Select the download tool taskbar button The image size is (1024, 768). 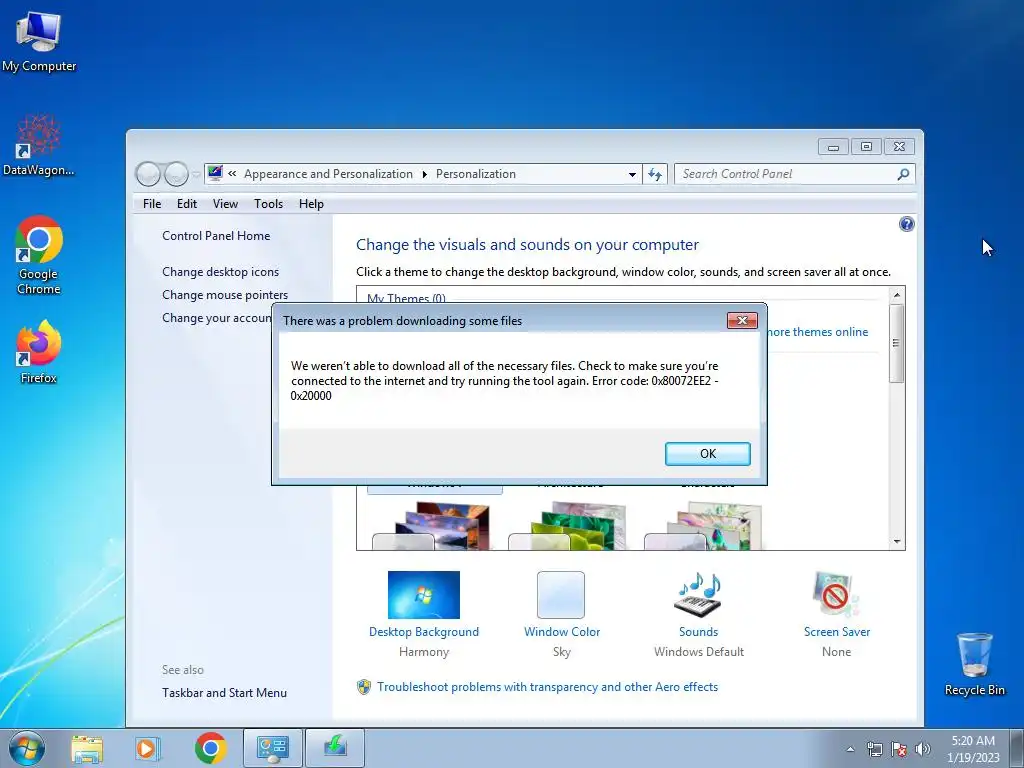(335, 748)
